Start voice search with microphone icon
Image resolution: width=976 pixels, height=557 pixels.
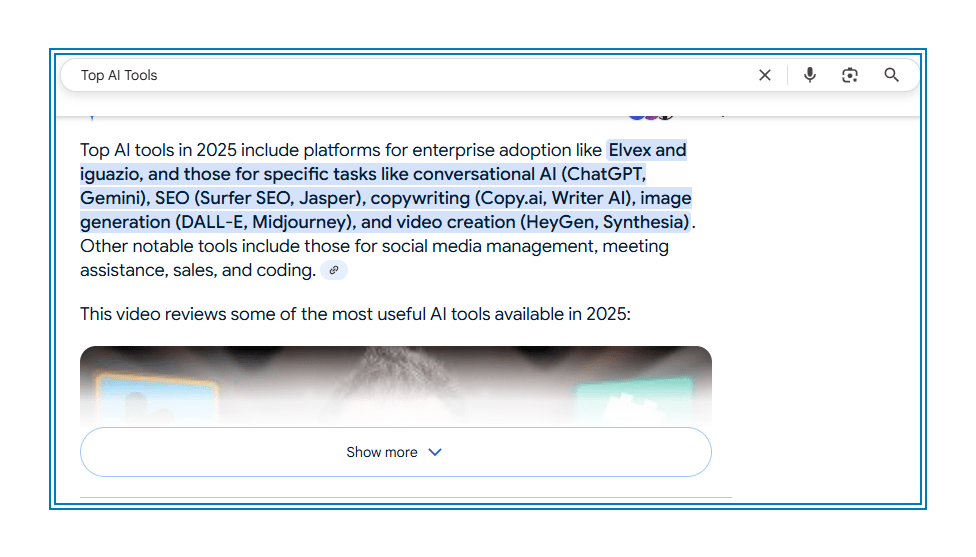809,75
